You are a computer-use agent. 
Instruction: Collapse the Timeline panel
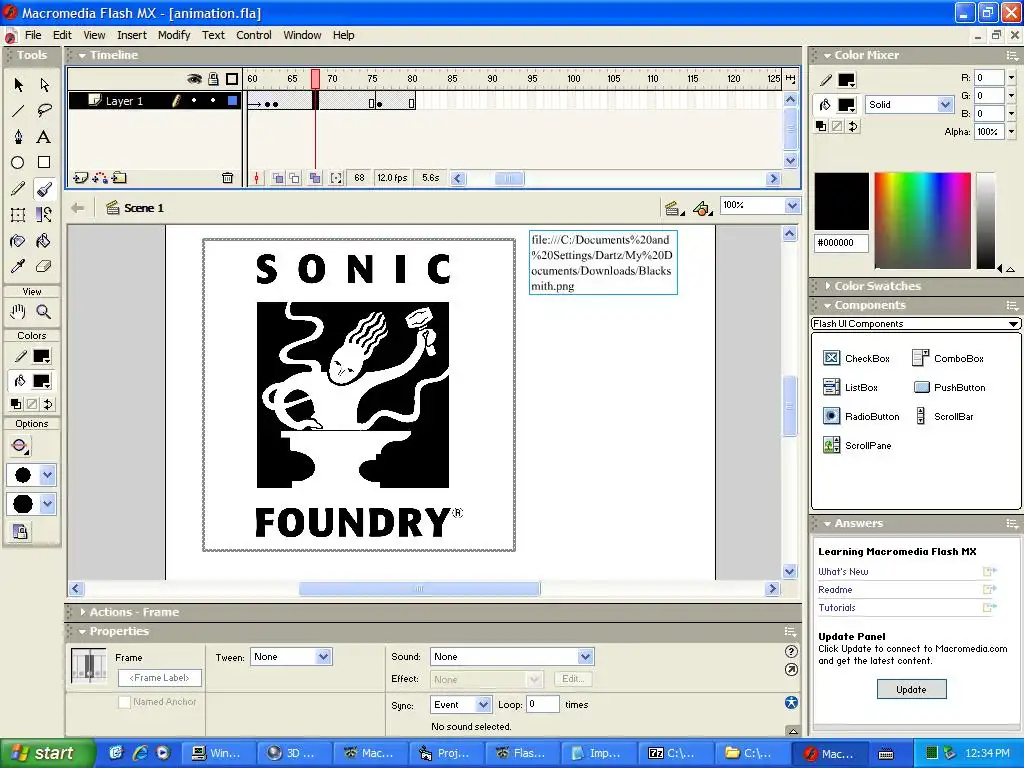coord(82,56)
